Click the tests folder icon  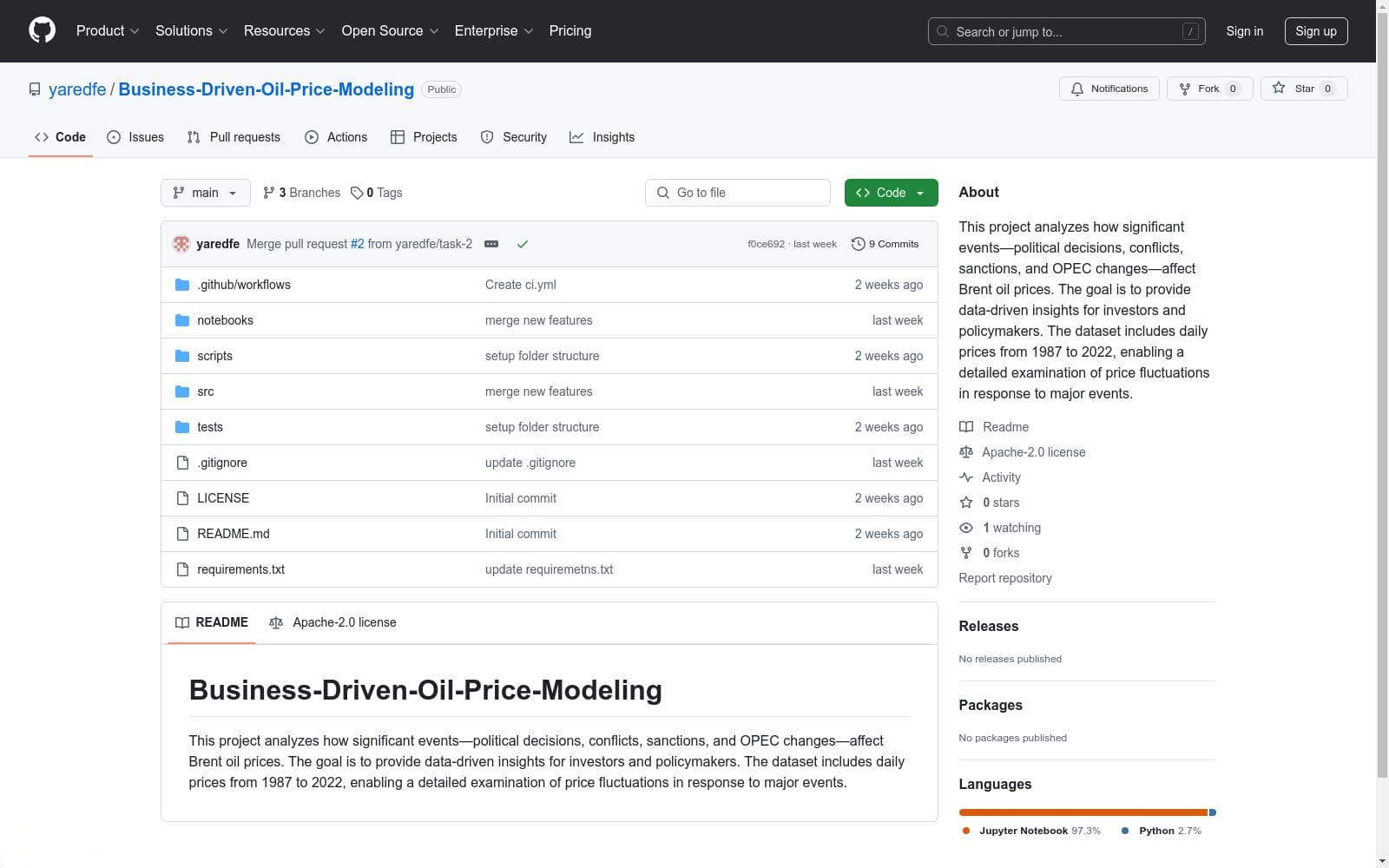182,427
